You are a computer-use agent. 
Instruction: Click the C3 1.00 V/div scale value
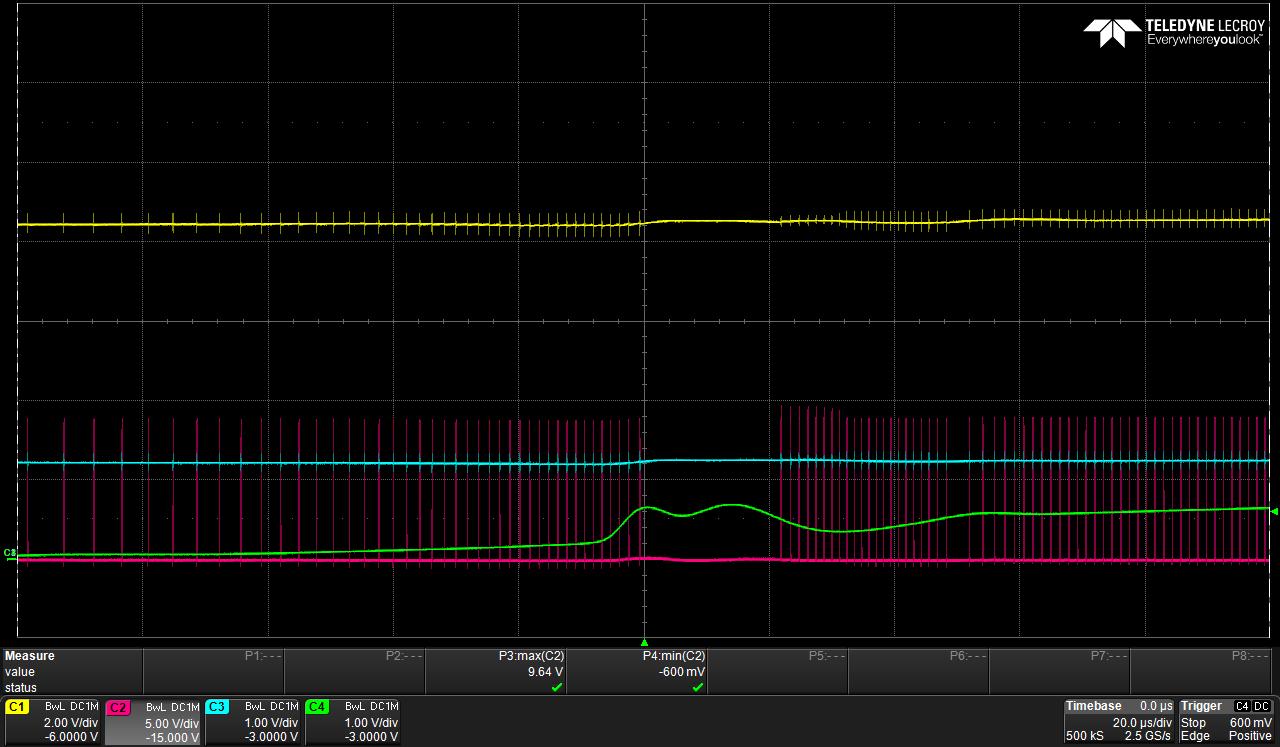point(271,723)
